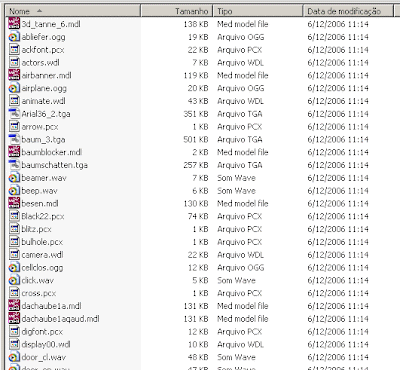Viewport: 400px width, 370px height.
Task: Click the click.wav sound icon
Action: (14, 280)
